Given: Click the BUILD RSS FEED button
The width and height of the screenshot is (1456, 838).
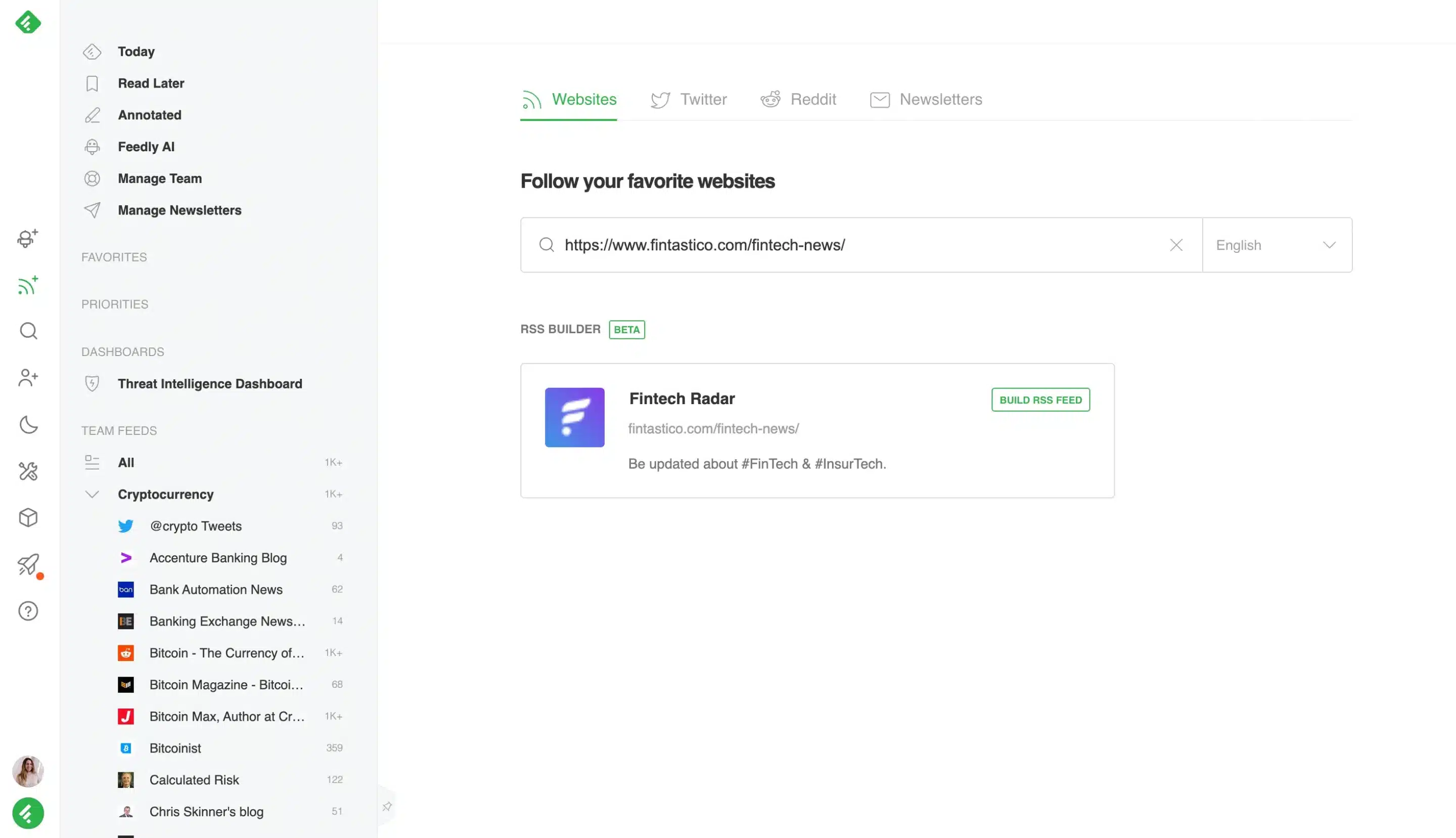Looking at the screenshot, I should coord(1039,400).
